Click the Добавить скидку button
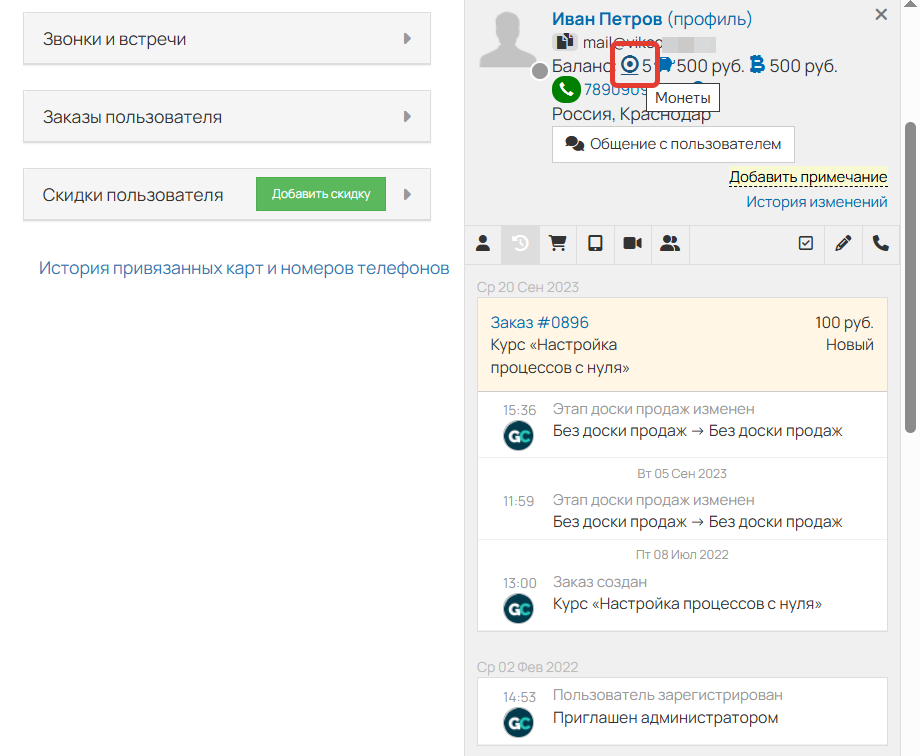The width and height of the screenshot is (920, 756). 320,193
